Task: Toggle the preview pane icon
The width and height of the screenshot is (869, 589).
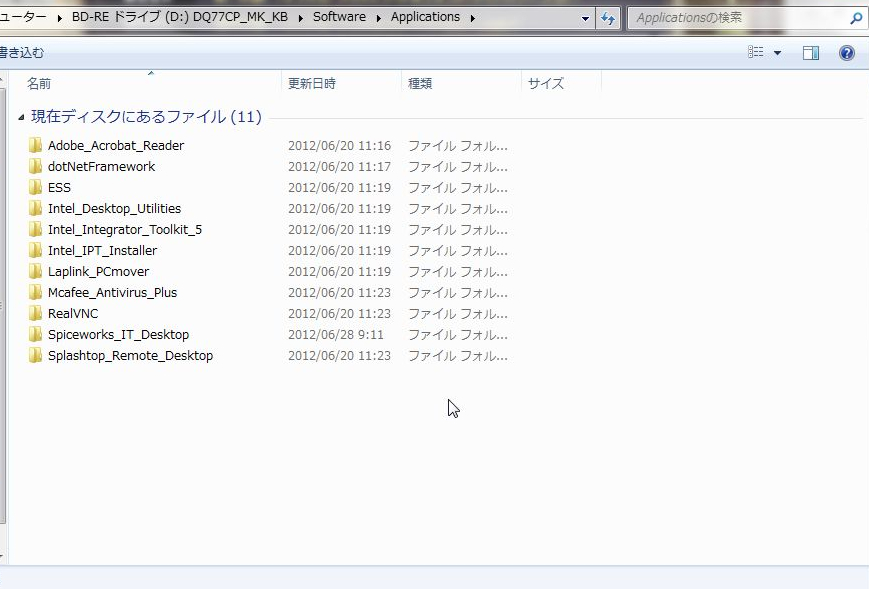Action: point(811,53)
